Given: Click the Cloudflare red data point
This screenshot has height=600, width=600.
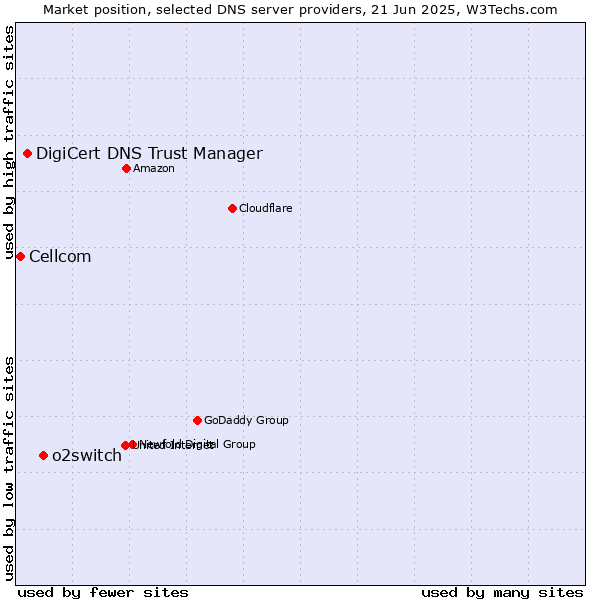Looking at the screenshot, I should point(232,209).
